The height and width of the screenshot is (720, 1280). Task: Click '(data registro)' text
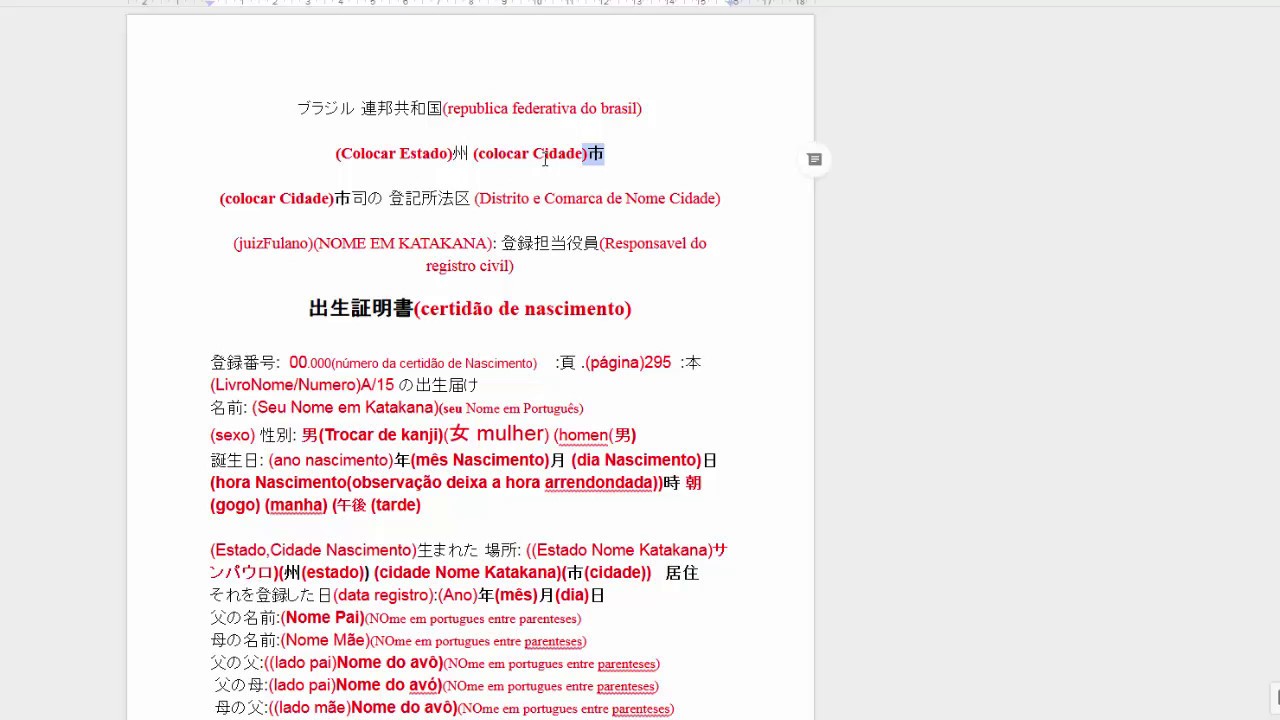coord(385,595)
